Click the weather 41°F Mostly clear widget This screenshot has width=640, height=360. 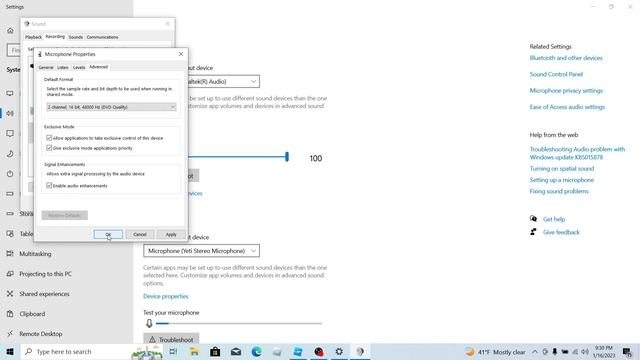click(496, 351)
